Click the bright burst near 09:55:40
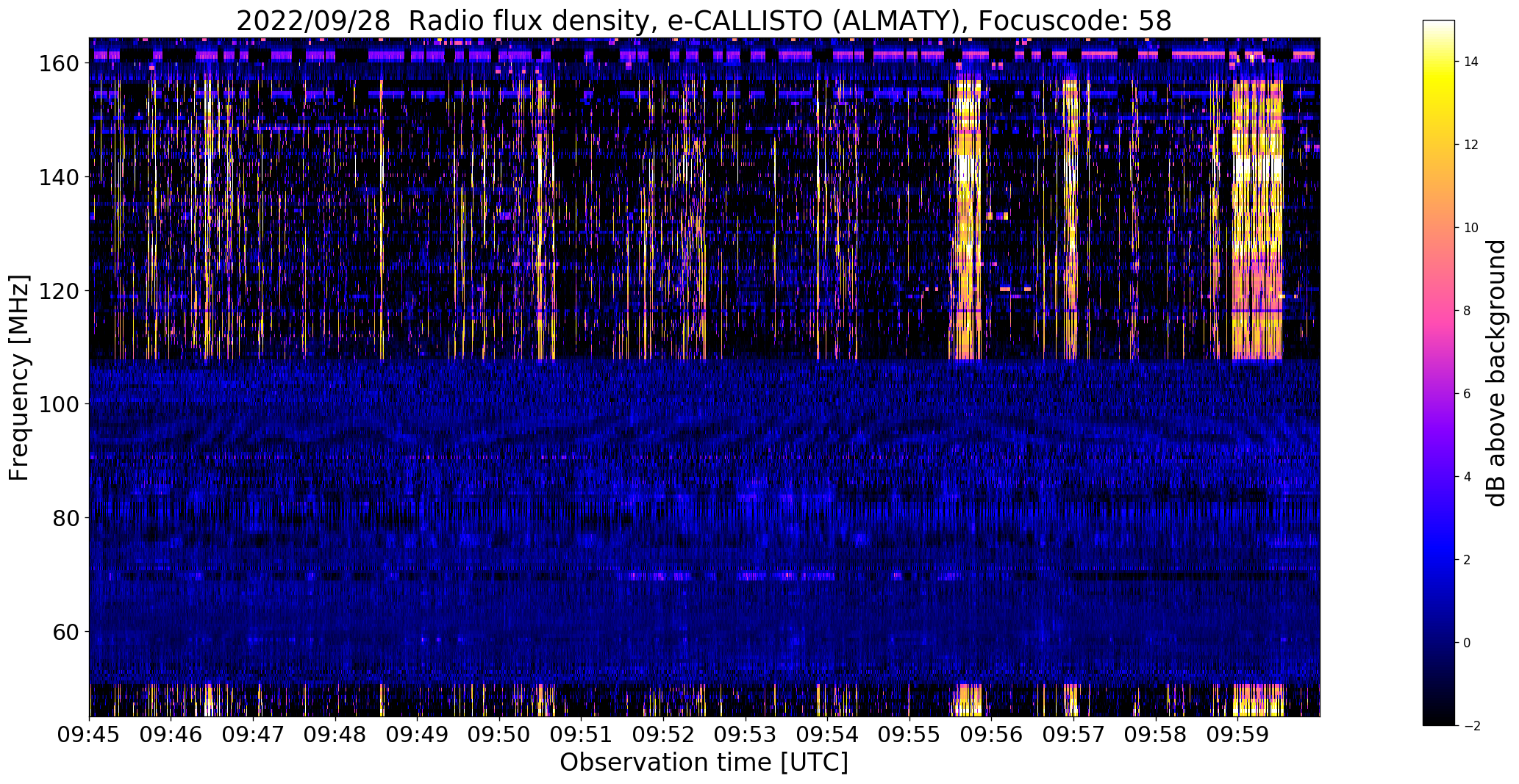The width and height of the screenshot is (1519, 784). (967, 220)
